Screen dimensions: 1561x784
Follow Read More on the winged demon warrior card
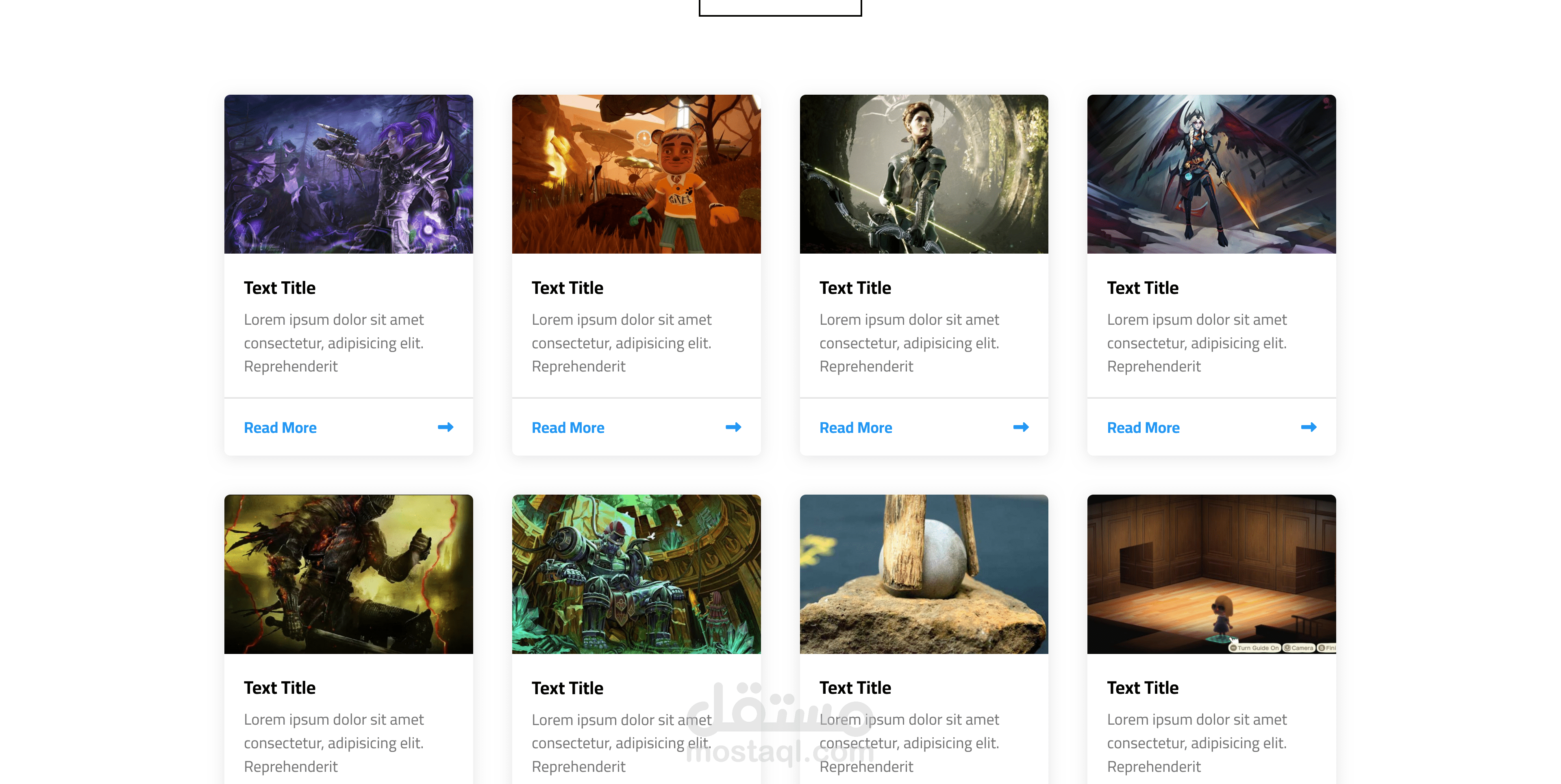[x=1143, y=428]
